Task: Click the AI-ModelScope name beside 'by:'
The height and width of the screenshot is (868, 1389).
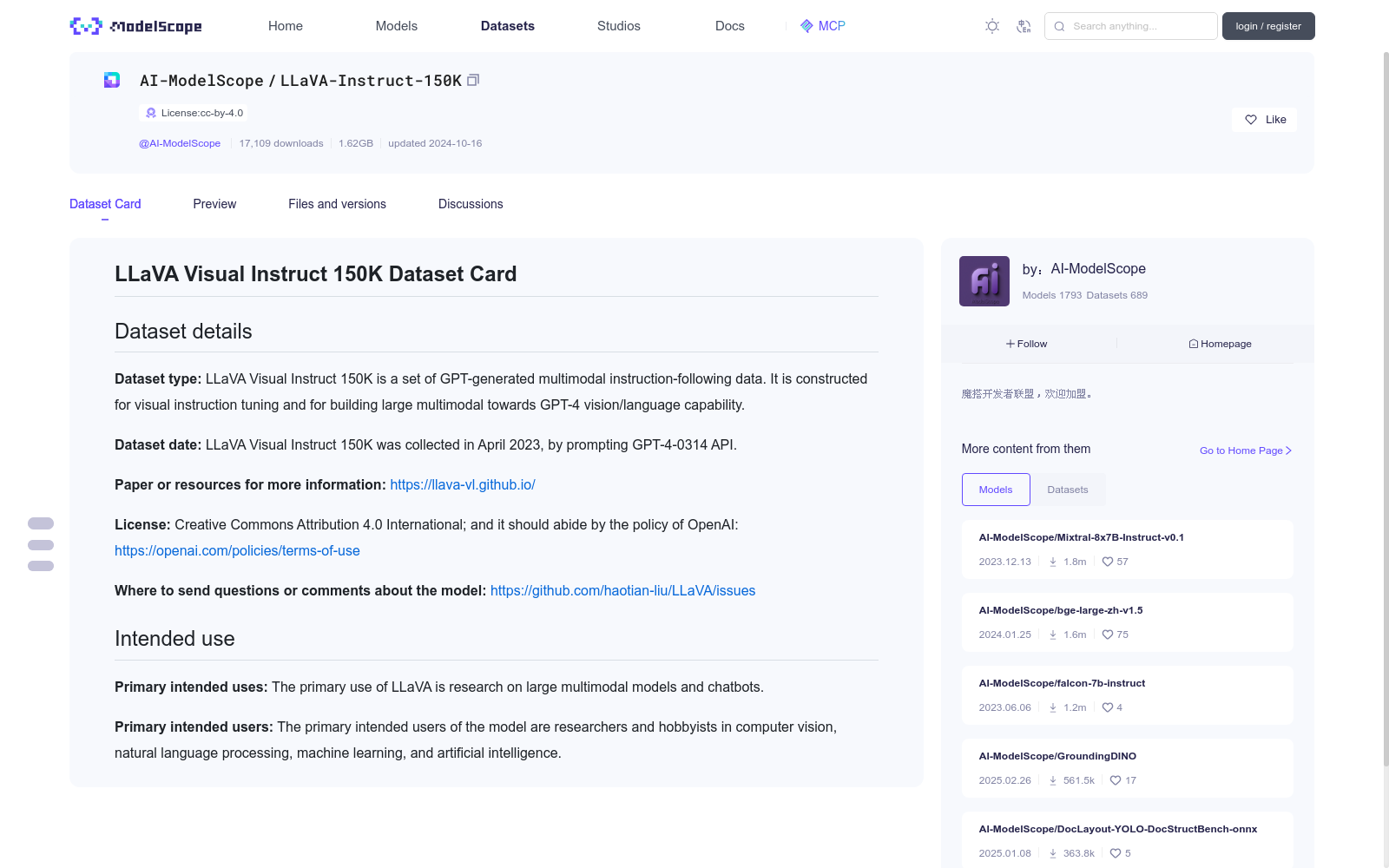Action: pyautogui.click(x=1098, y=269)
